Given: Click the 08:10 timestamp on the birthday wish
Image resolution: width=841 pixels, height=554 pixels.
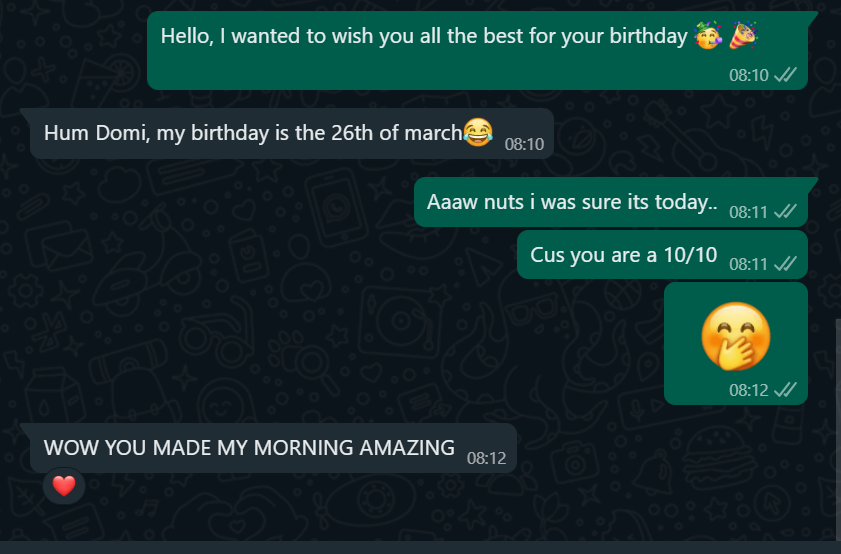Looking at the screenshot, I should [x=748, y=75].
